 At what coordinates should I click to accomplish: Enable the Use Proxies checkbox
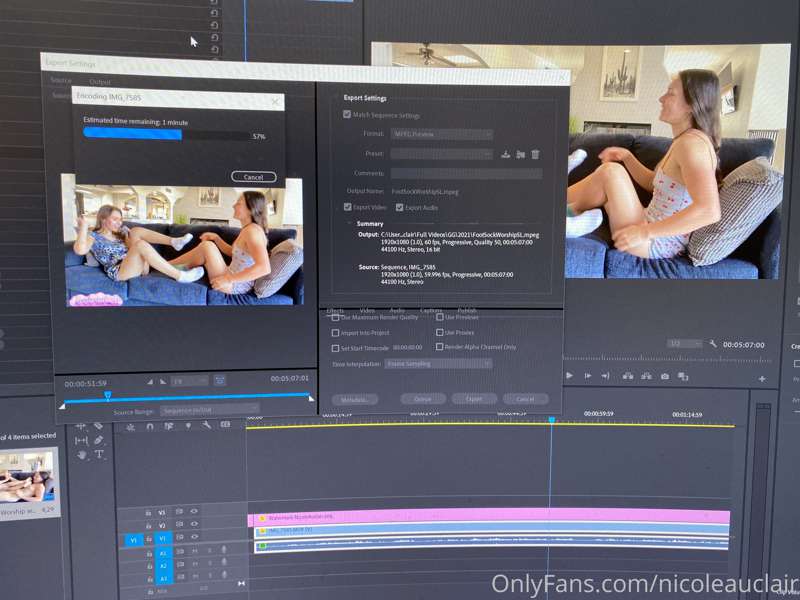(440, 332)
